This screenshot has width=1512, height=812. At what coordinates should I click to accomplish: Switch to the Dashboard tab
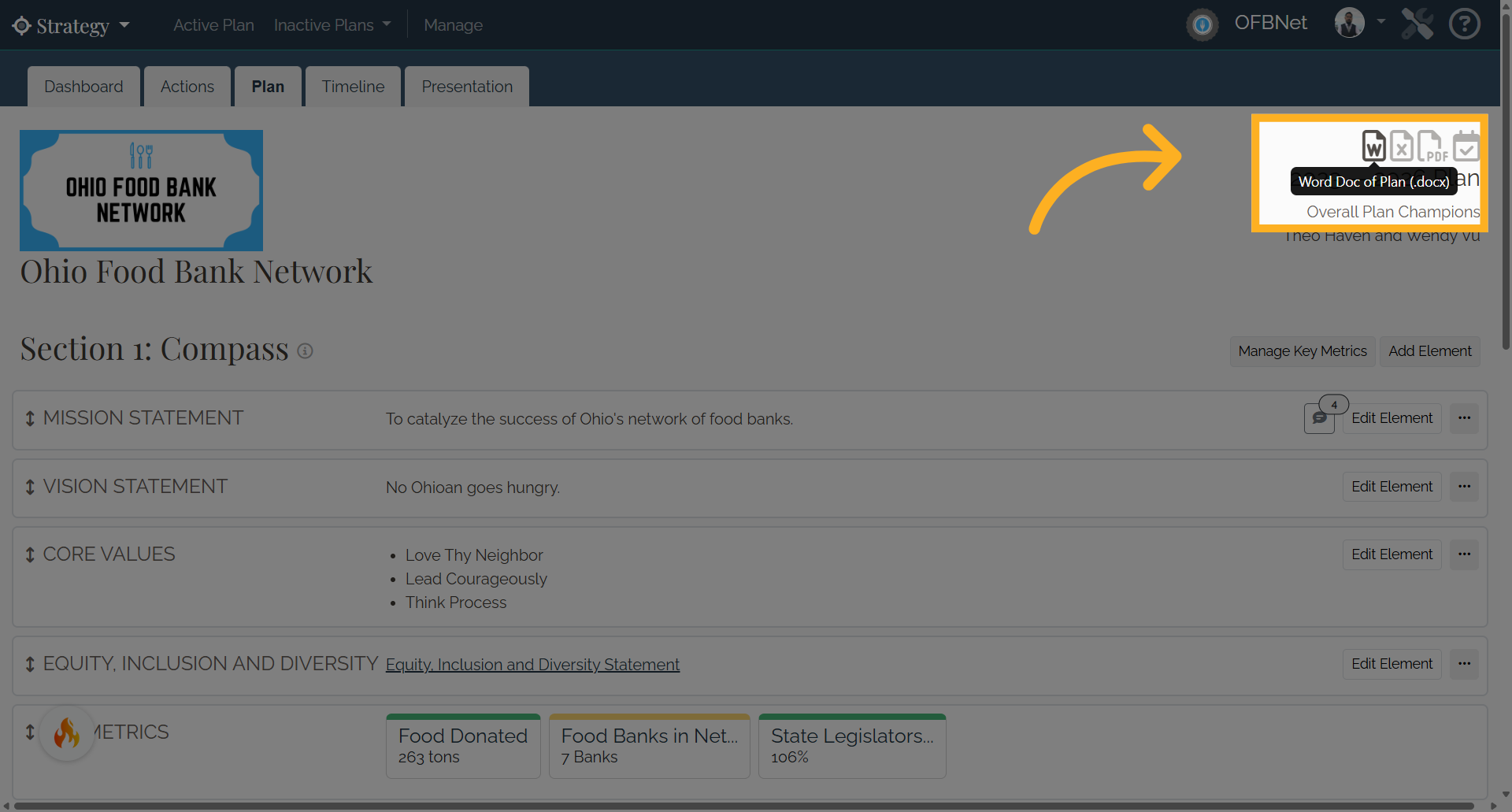83,87
